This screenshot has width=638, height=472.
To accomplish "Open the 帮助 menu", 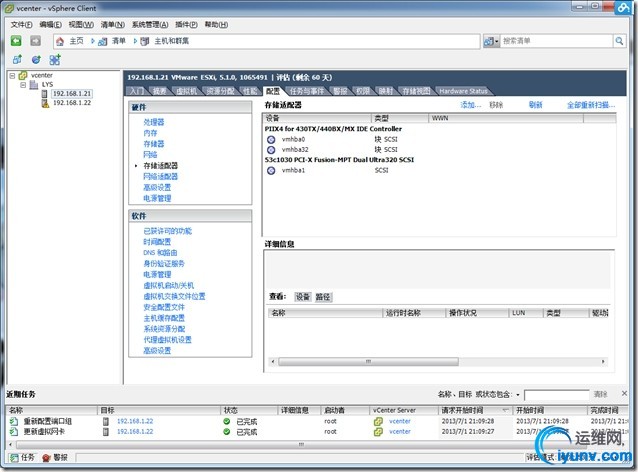I will pyautogui.click(x=216, y=25).
